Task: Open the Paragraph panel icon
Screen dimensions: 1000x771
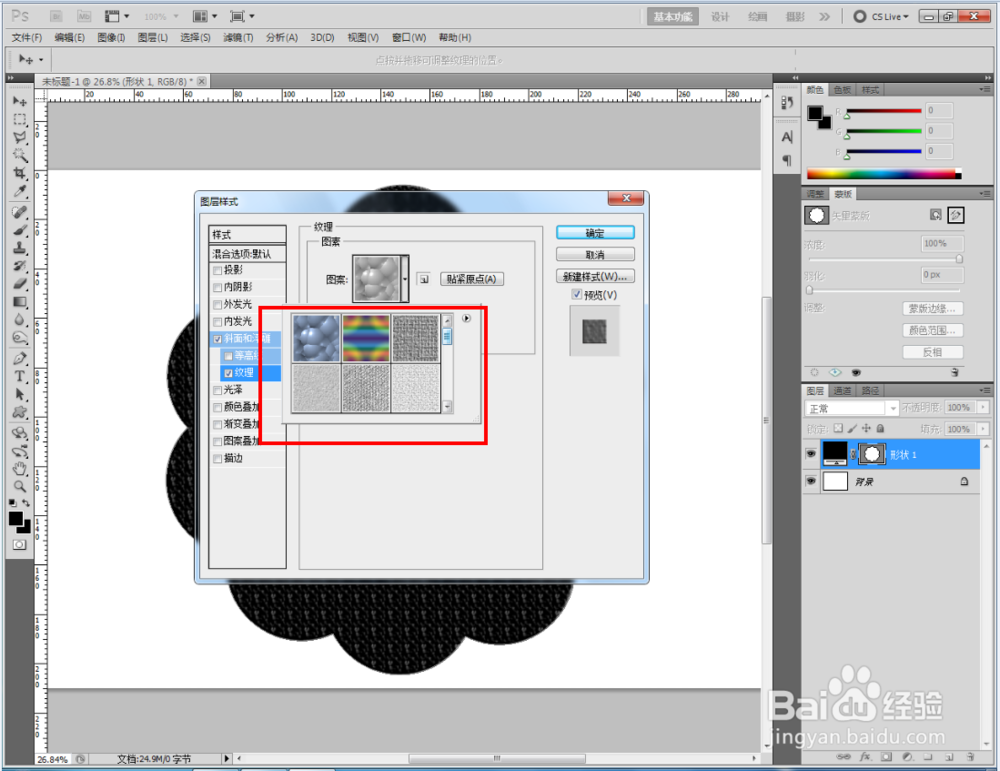Action: coord(787,161)
